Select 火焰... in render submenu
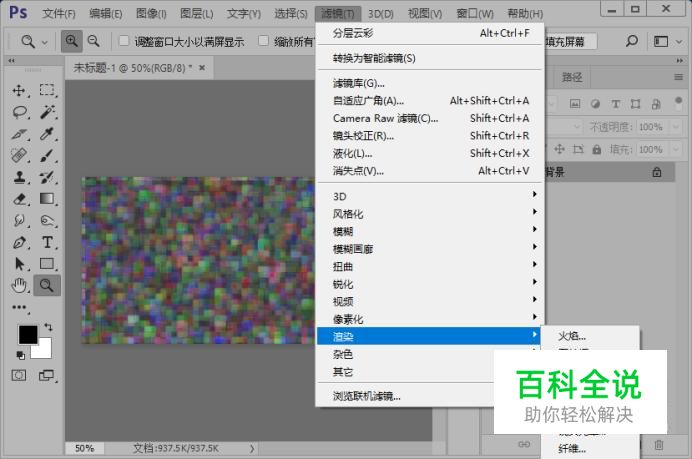The image size is (692, 459). point(590,336)
